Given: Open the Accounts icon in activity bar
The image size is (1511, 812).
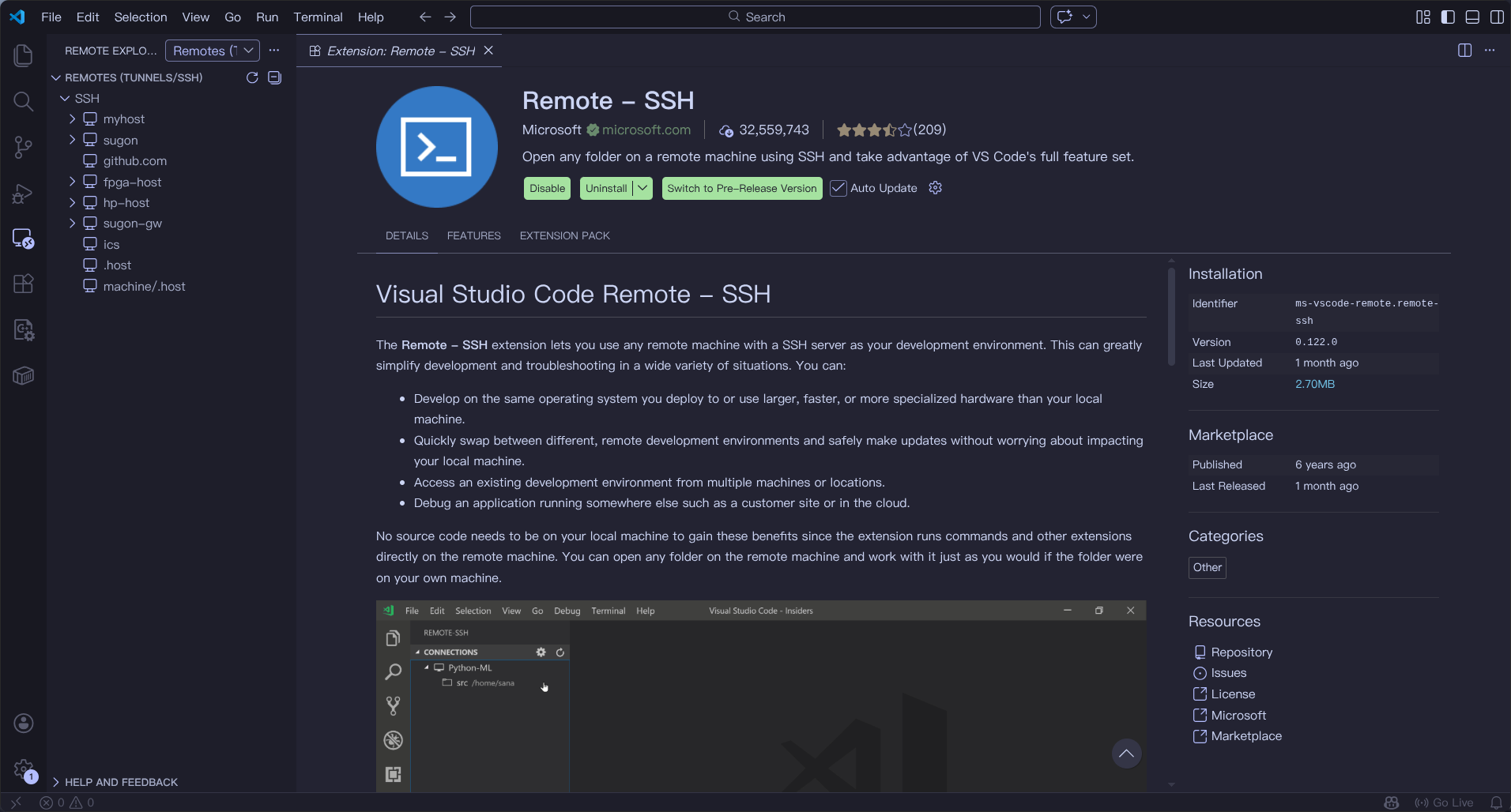Looking at the screenshot, I should (x=24, y=723).
